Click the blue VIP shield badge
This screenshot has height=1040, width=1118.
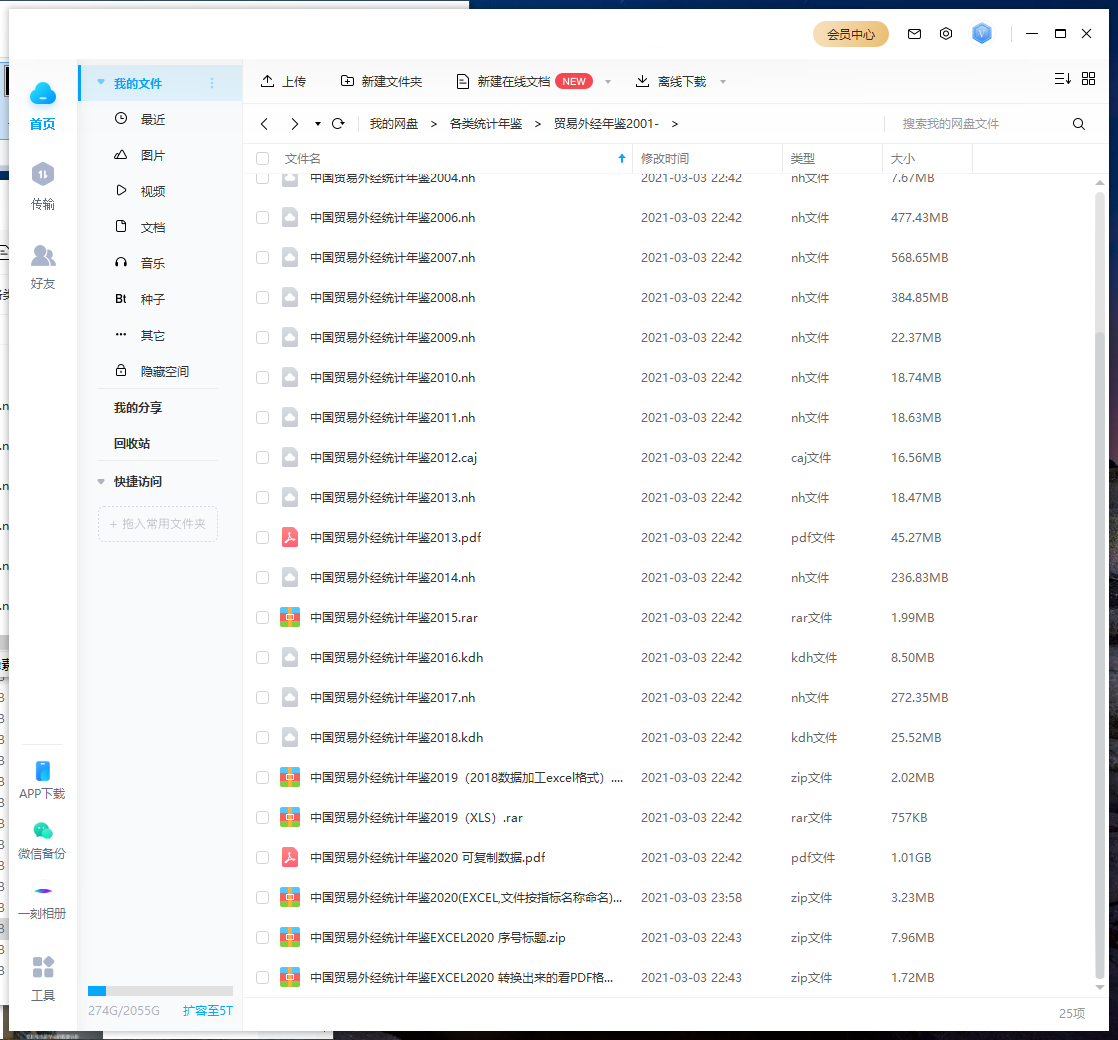[x=982, y=33]
